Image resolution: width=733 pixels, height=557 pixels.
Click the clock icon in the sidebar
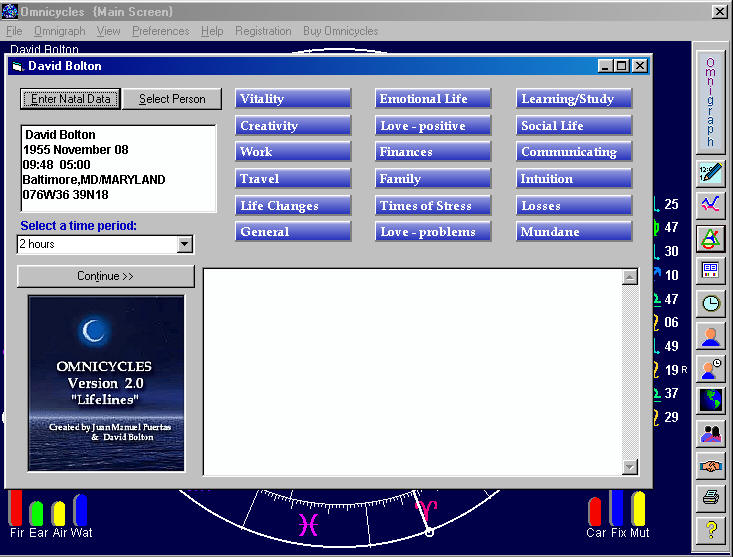711,303
